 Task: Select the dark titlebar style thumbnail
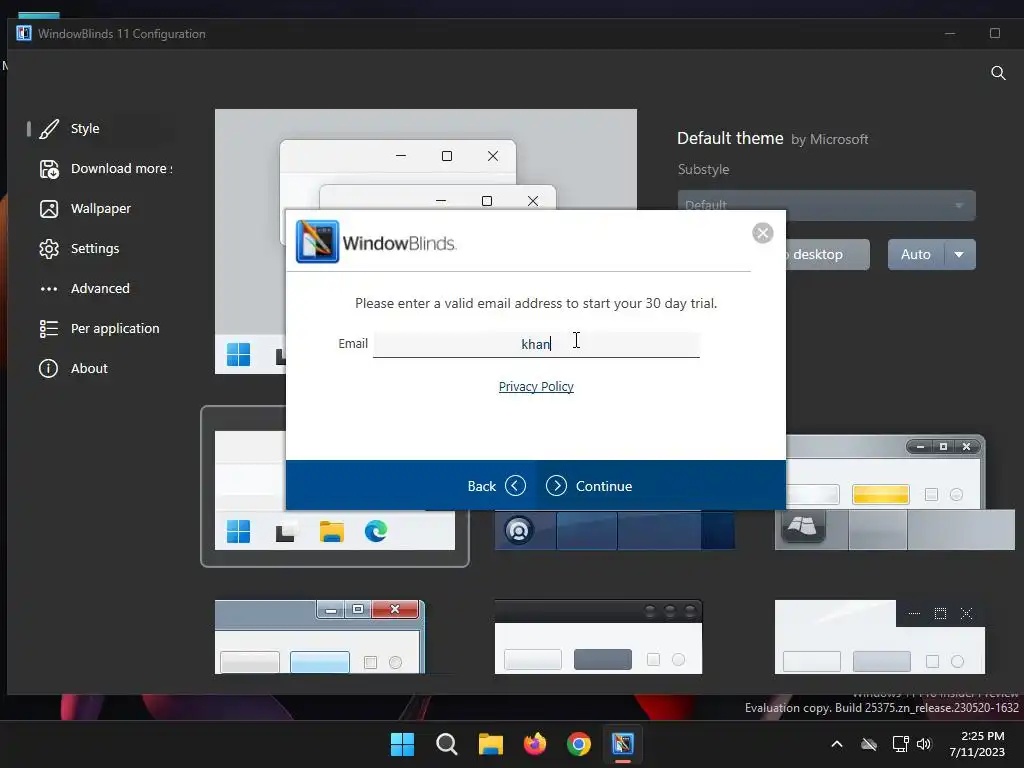[x=598, y=637]
